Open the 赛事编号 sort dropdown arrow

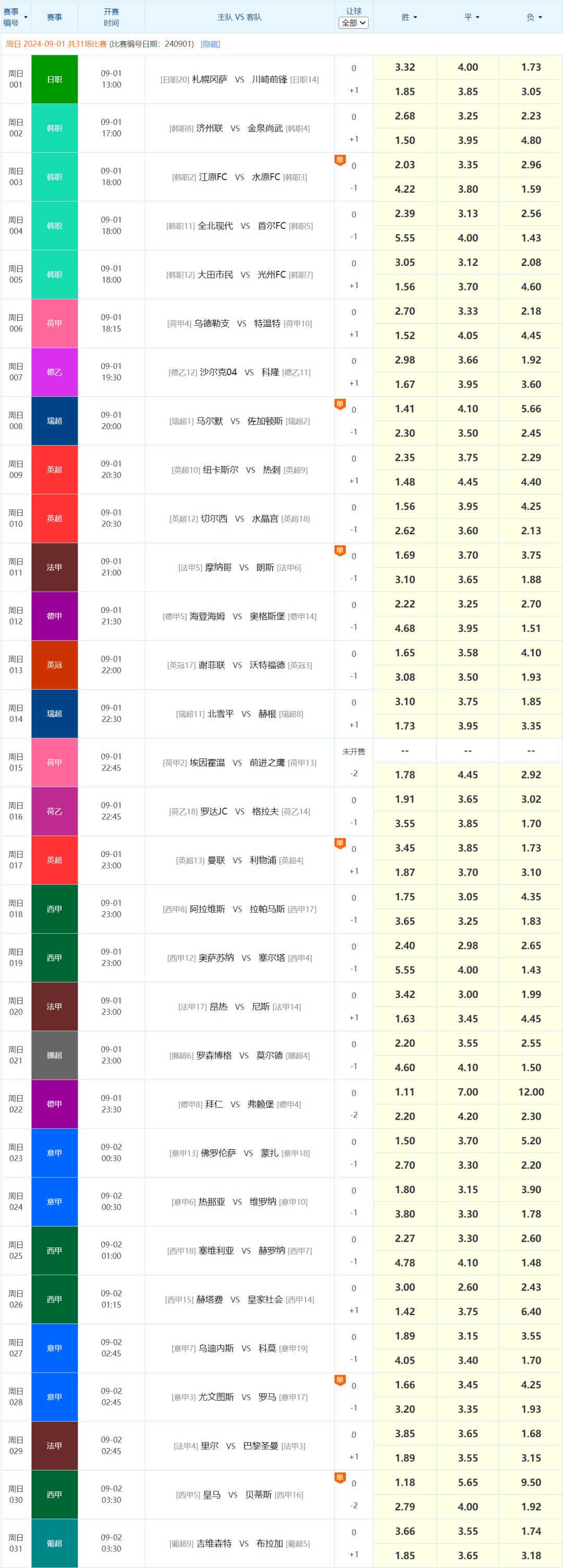[26, 17]
